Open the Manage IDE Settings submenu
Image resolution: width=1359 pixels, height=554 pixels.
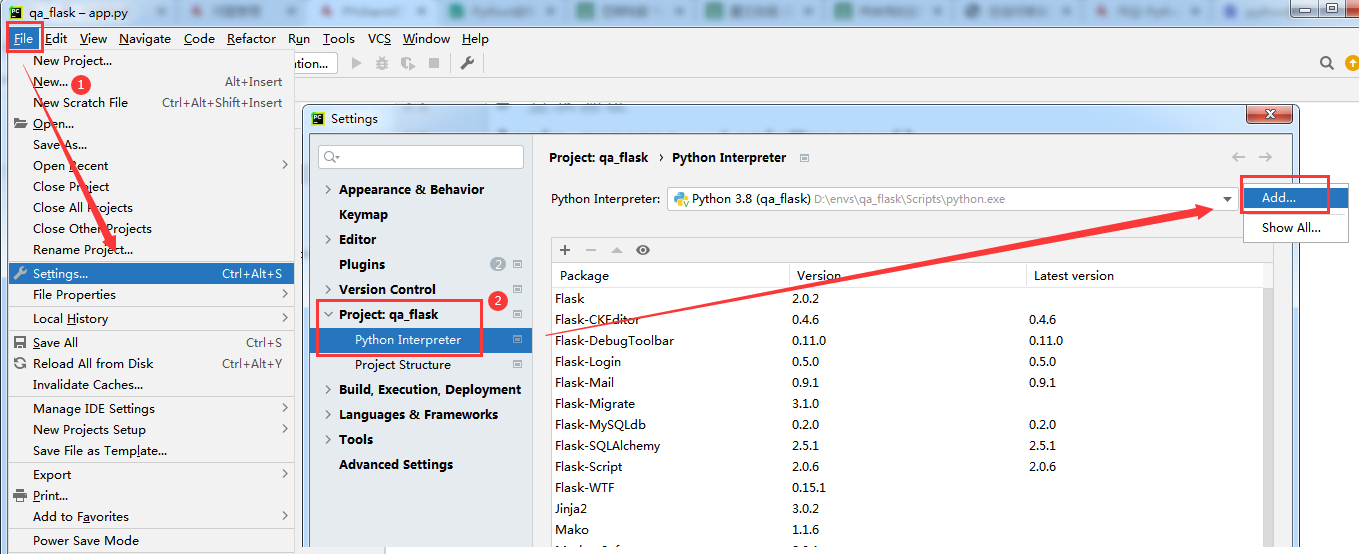(x=151, y=408)
